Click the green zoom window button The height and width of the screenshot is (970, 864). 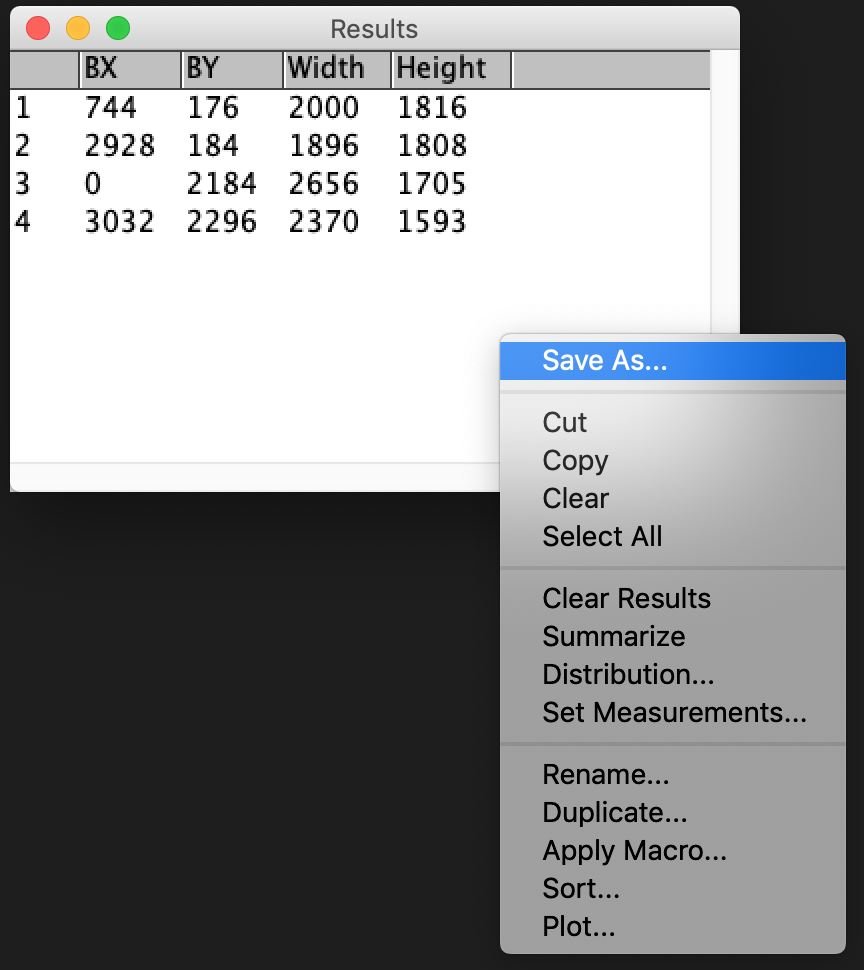118,28
